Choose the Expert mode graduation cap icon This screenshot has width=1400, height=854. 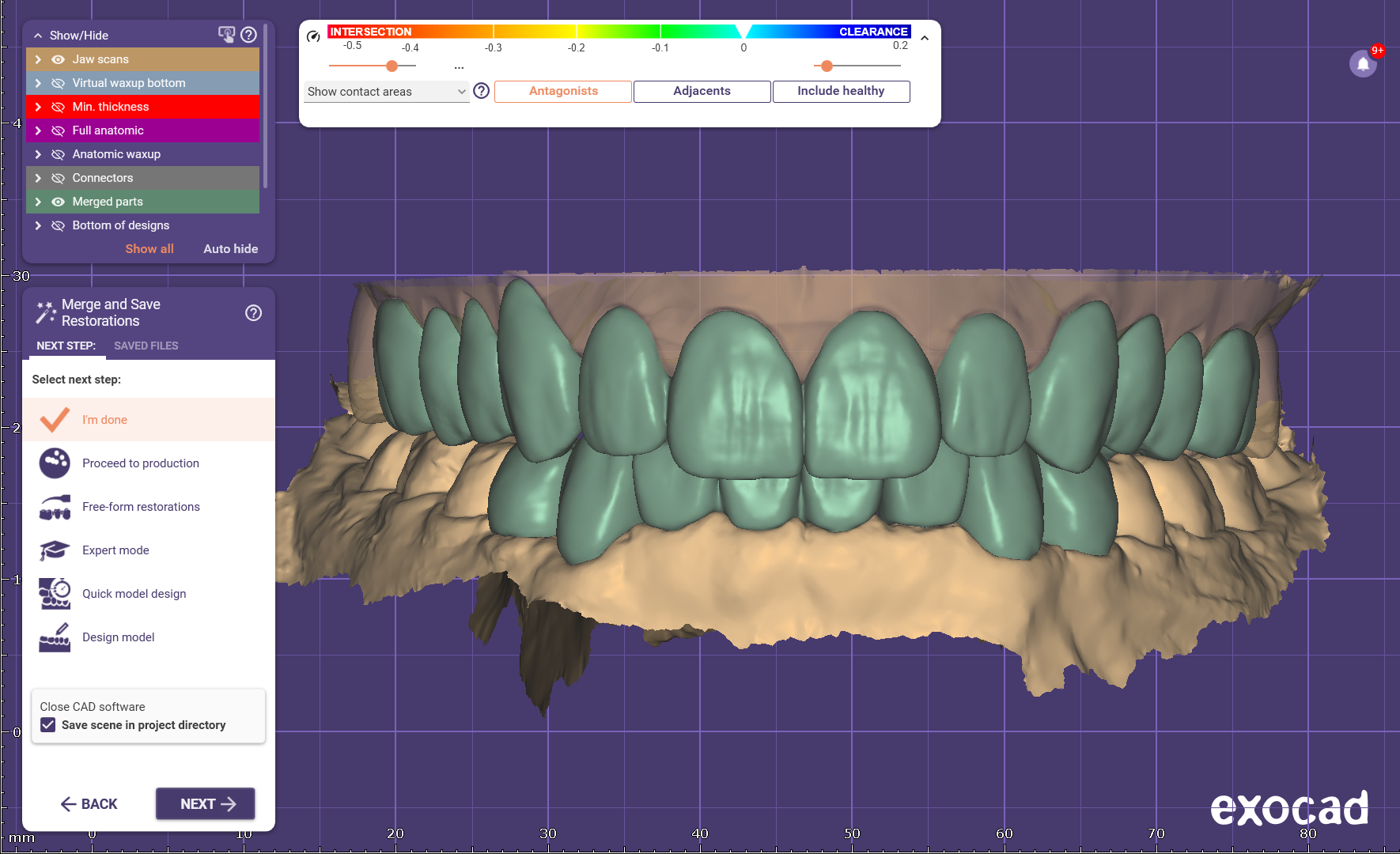[x=55, y=550]
